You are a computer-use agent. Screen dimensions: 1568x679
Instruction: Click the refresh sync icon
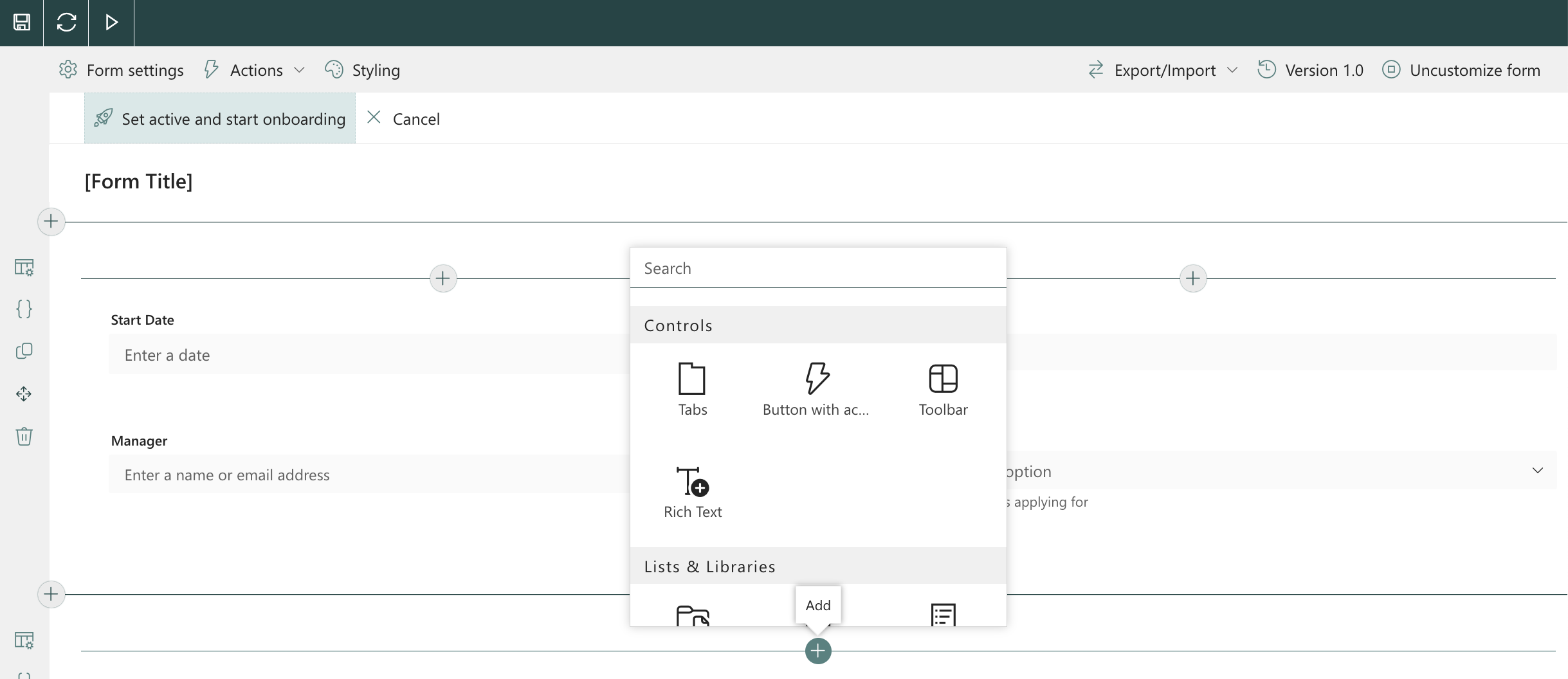[x=66, y=23]
